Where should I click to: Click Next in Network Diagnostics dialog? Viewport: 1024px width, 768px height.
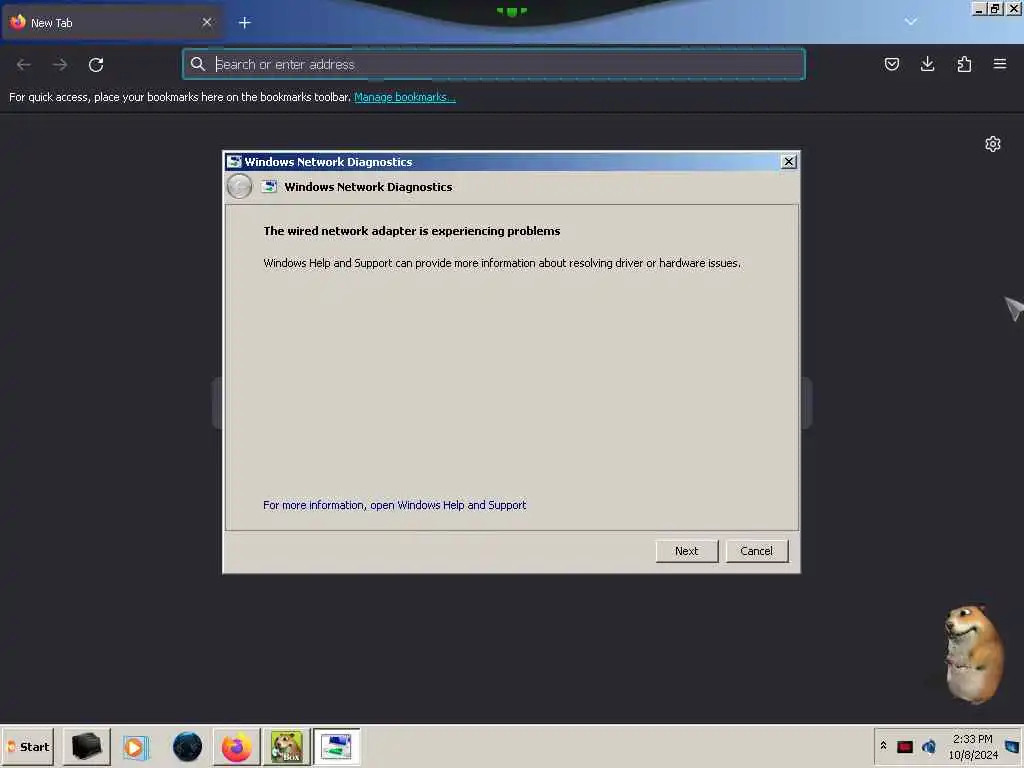pyautogui.click(x=686, y=551)
